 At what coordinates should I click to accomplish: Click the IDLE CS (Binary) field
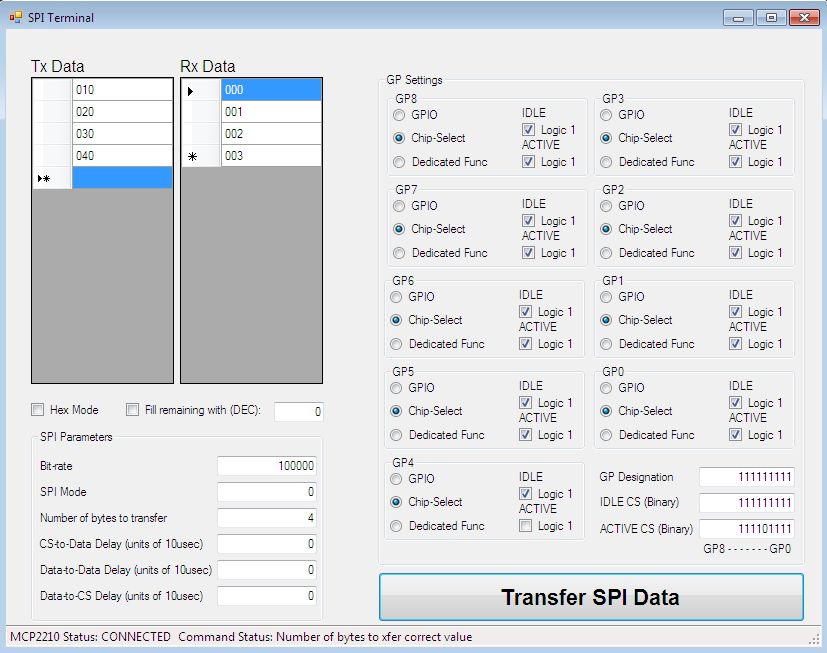coord(747,503)
